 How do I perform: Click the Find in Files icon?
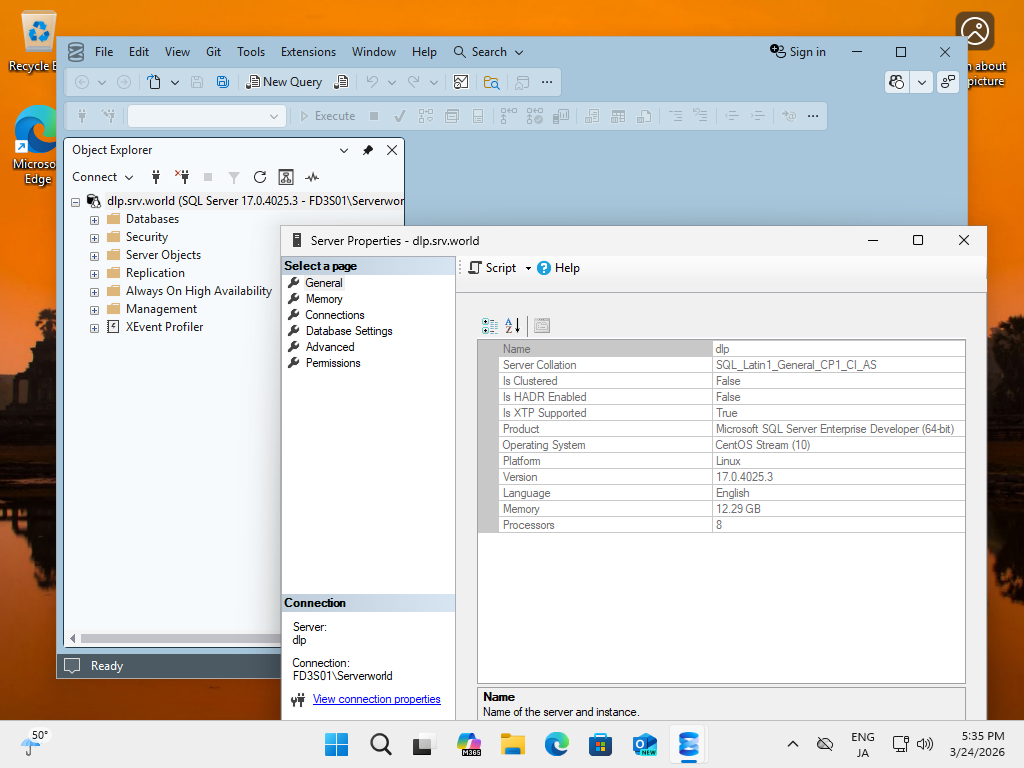(491, 82)
